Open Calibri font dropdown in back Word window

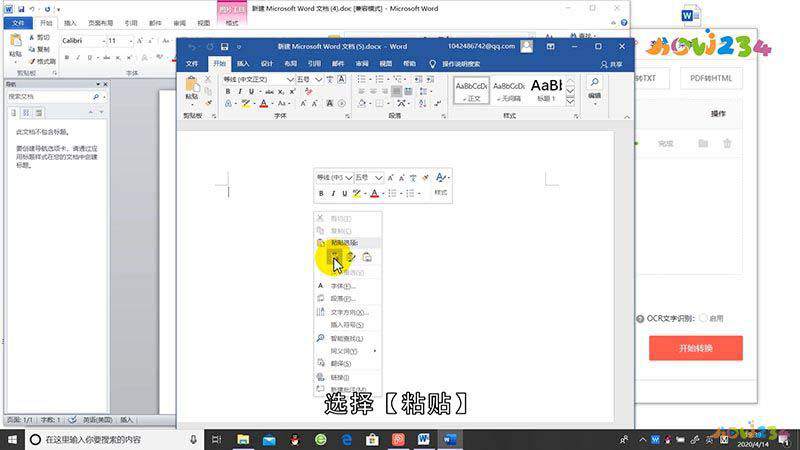104,40
